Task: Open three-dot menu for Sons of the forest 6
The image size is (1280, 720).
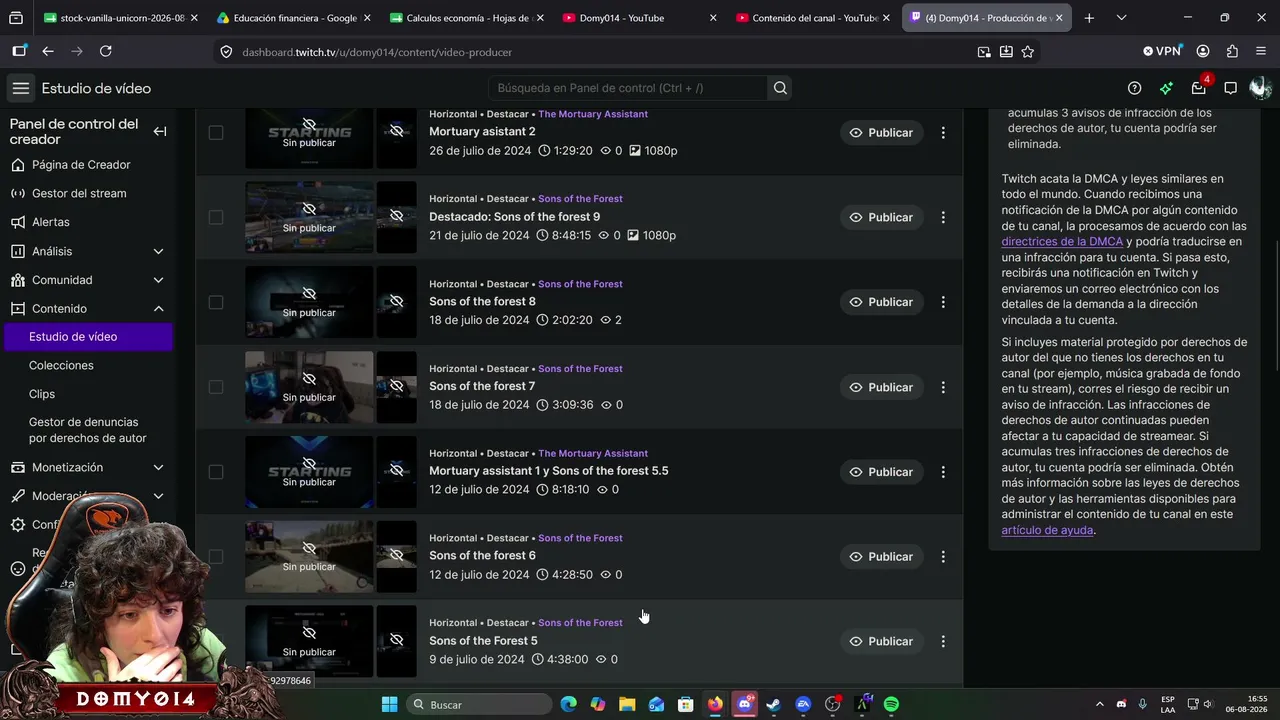Action: click(x=943, y=556)
